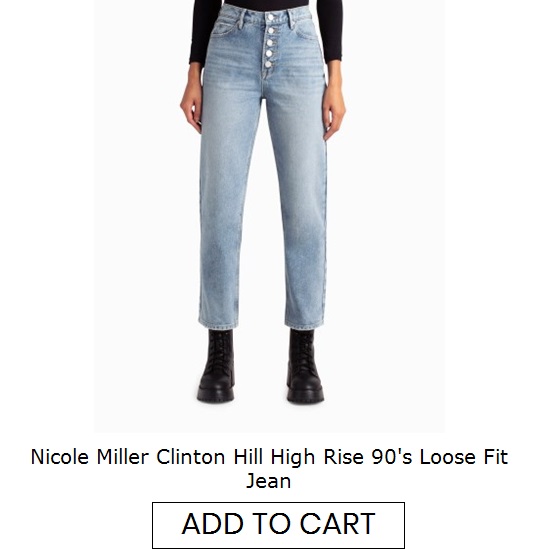Click "Nicole Miller" brand text in title

point(90,457)
